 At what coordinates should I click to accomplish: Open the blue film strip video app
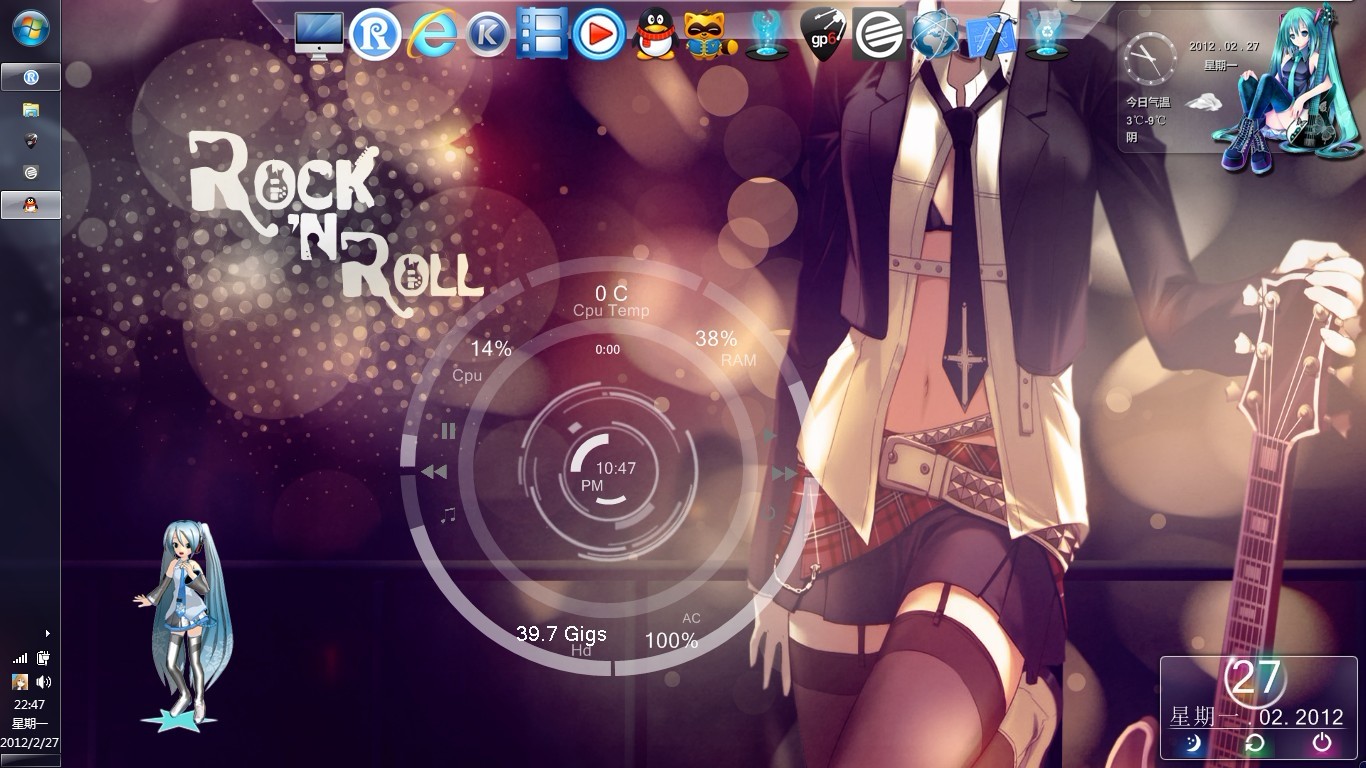543,34
